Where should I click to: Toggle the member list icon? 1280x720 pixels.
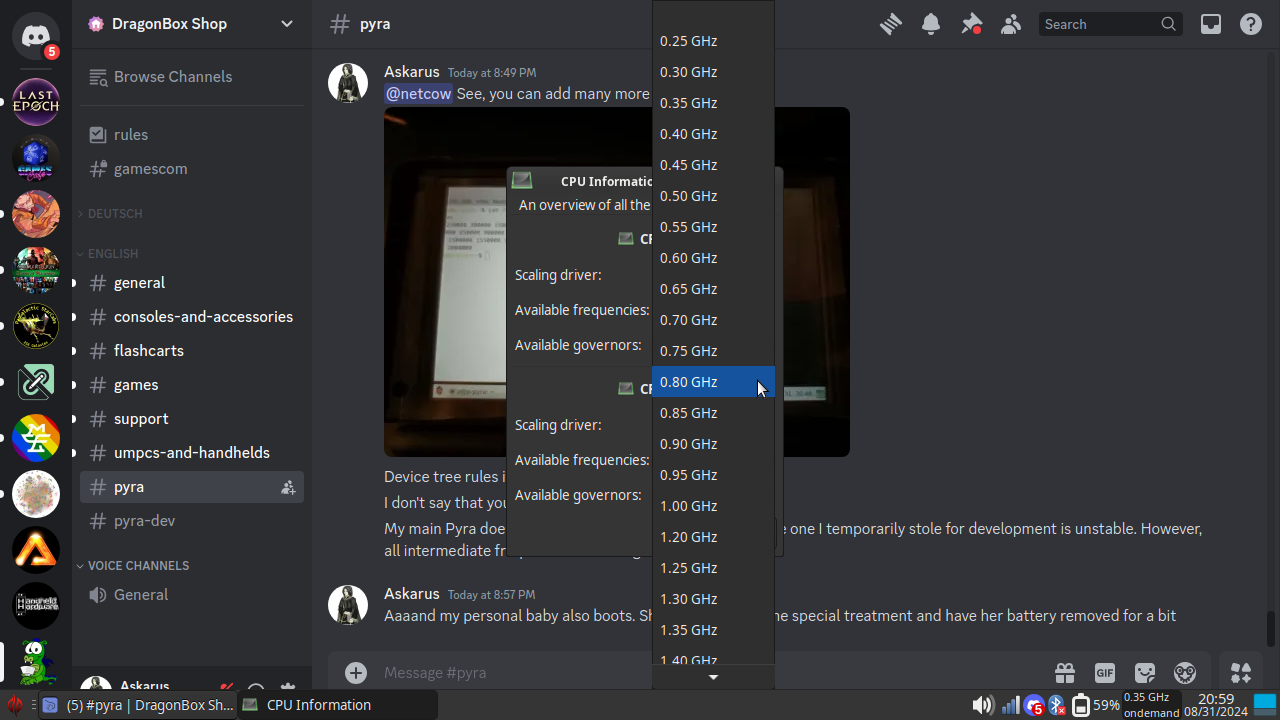coord(1011,24)
